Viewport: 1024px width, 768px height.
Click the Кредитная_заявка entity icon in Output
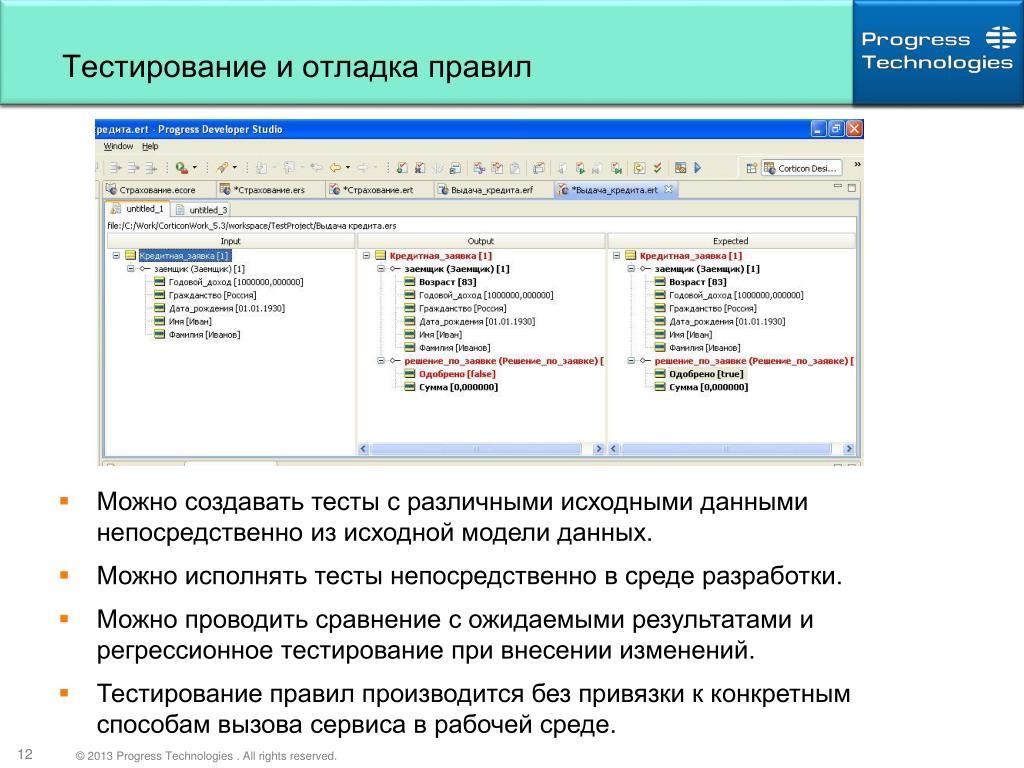coord(381,255)
